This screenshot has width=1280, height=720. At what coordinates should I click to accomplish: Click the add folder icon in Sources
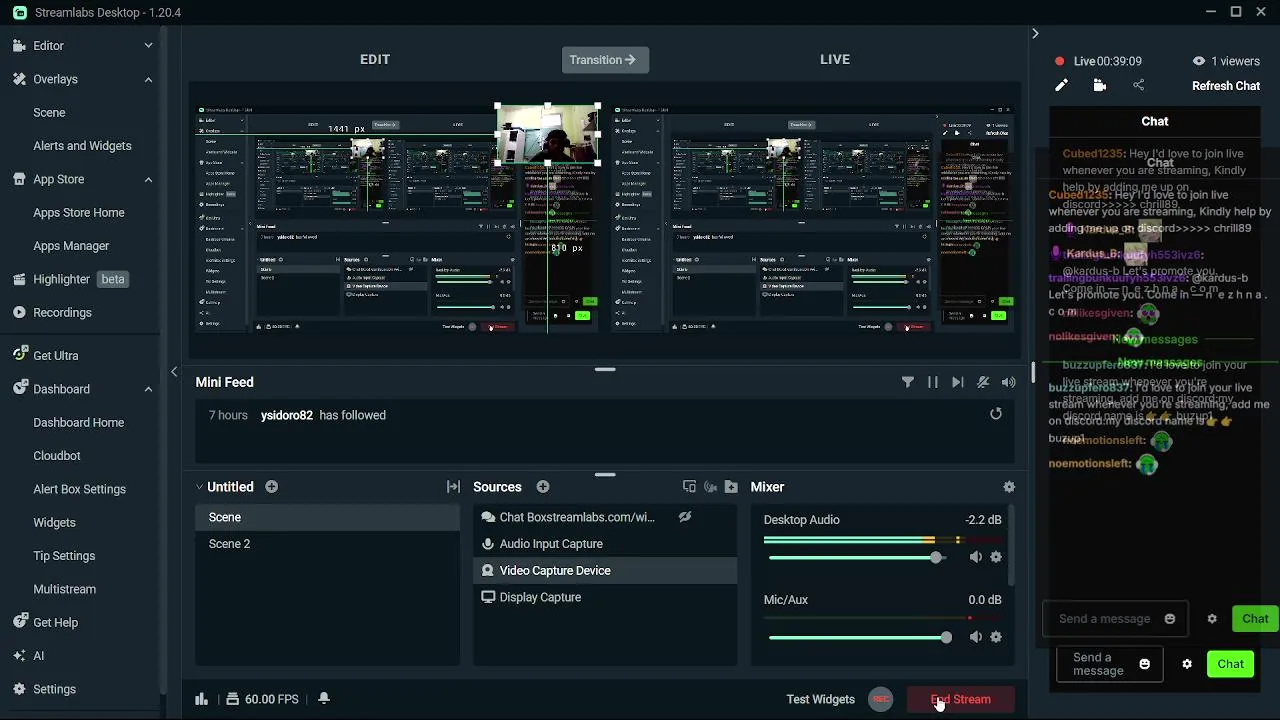coord(731,487)
